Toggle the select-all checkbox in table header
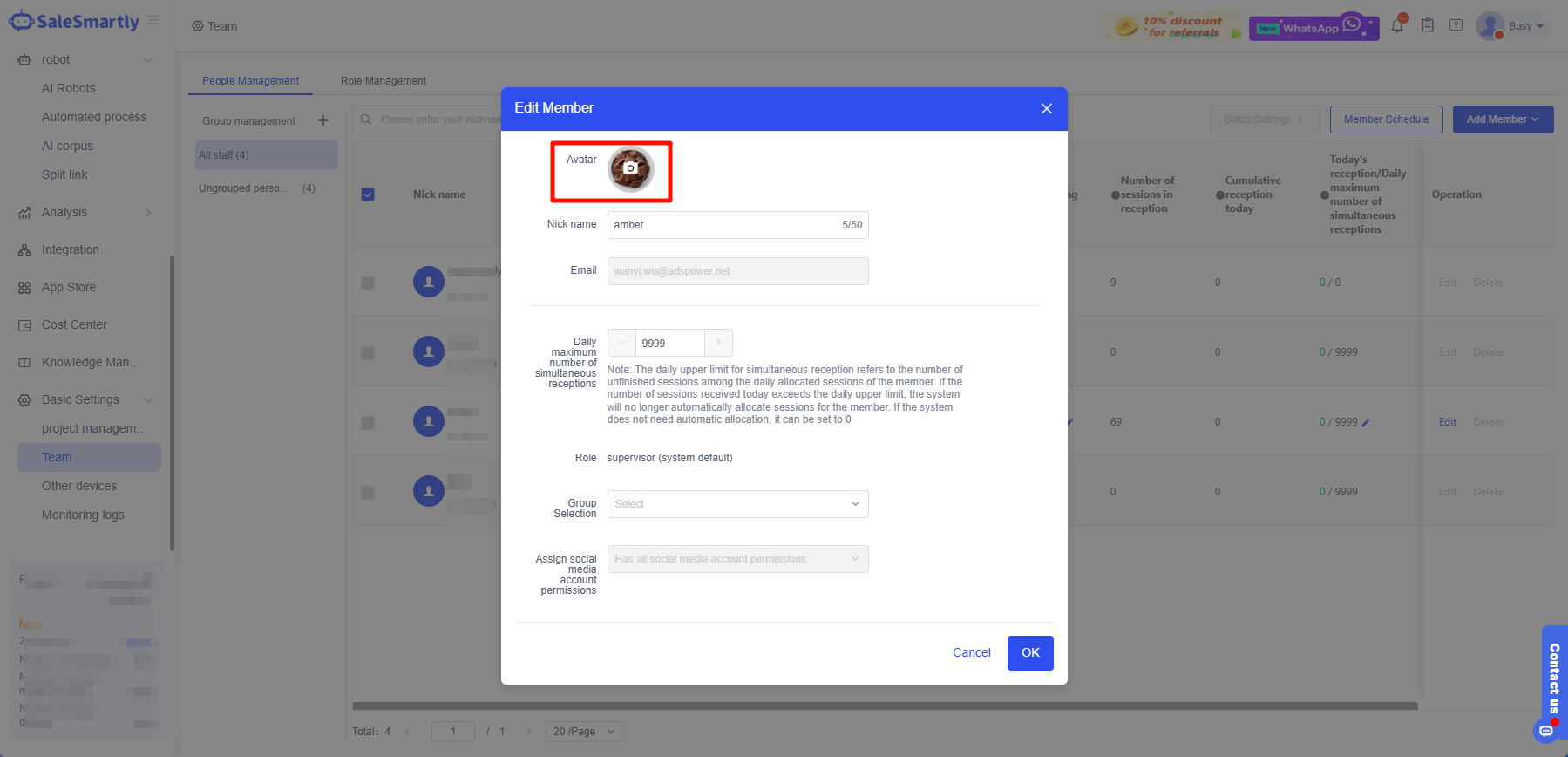 368,194
